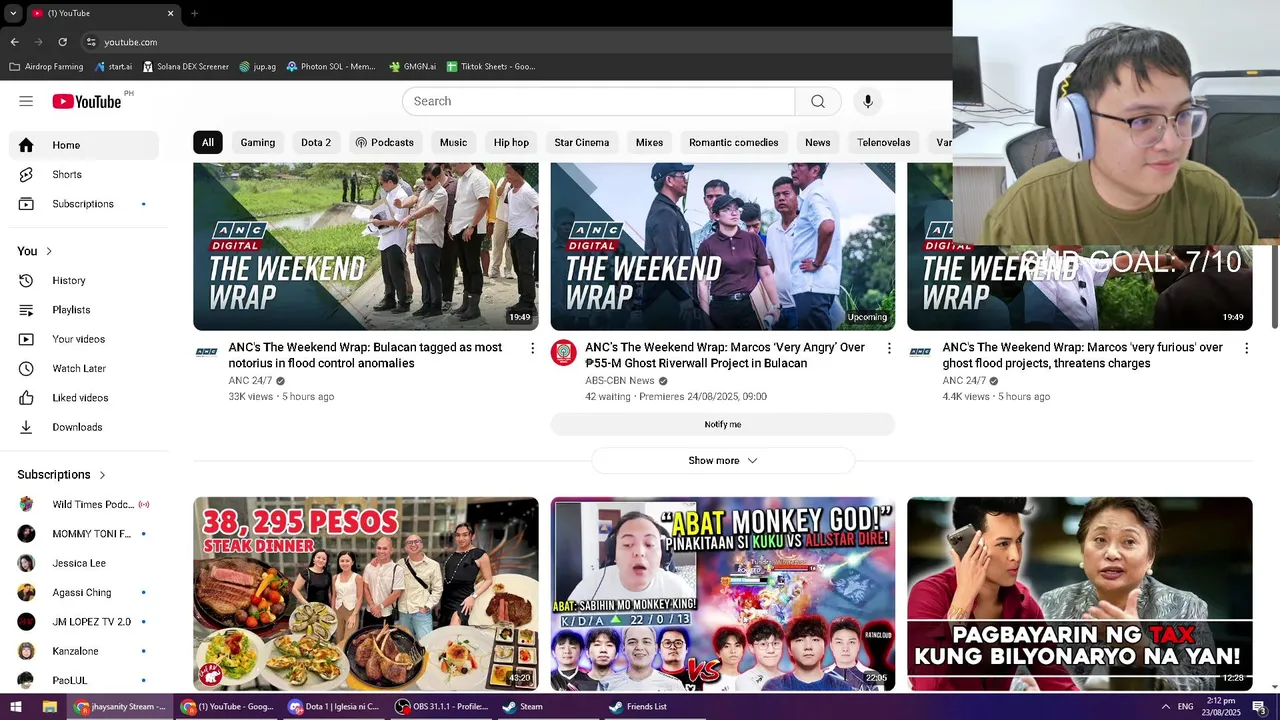Open options for 'very furious' video
The height and width of the screenshot is (720, 1280).
1246,348
